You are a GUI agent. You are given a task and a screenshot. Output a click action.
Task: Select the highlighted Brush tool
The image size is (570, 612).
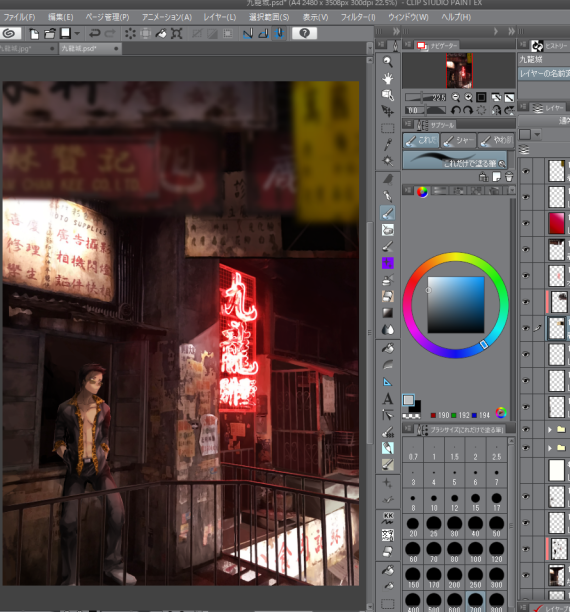[x=387, y=213]
